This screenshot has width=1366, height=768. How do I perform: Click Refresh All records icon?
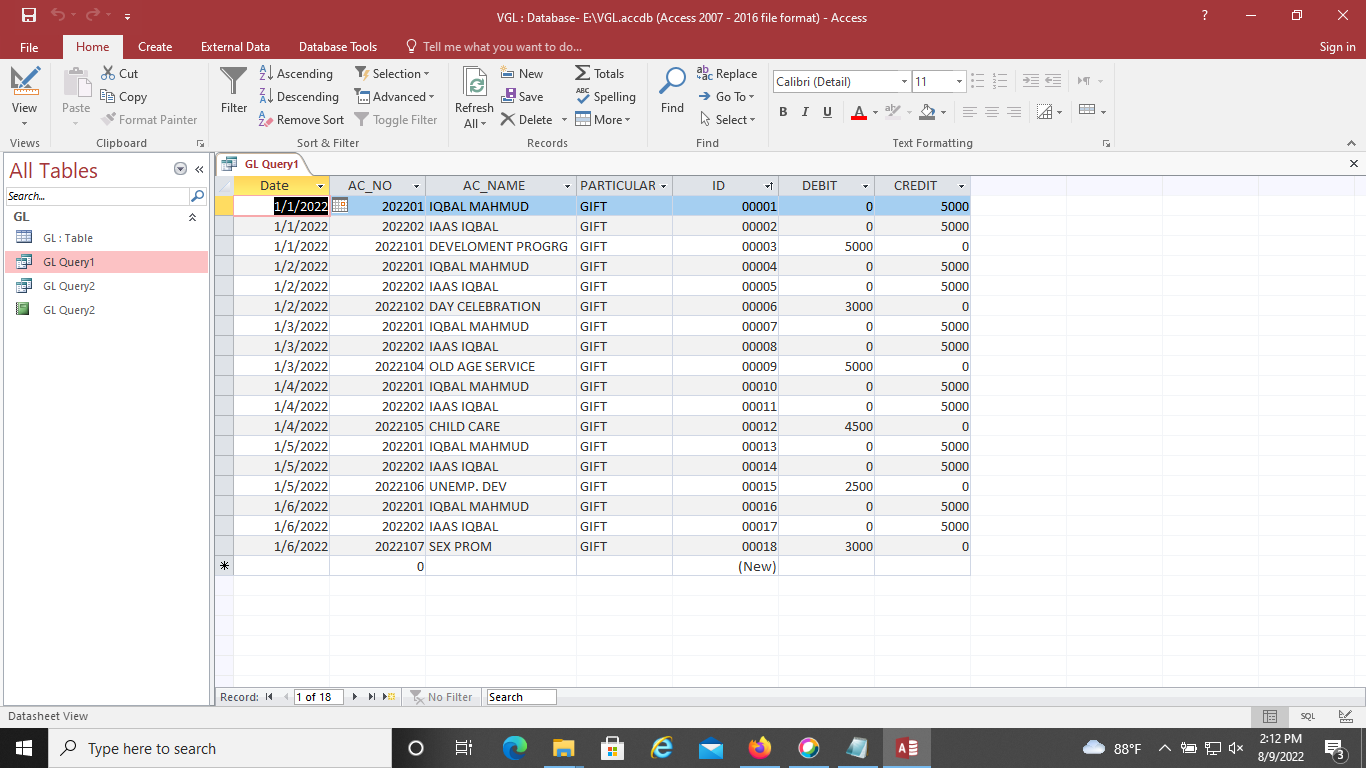coord(474,84)
